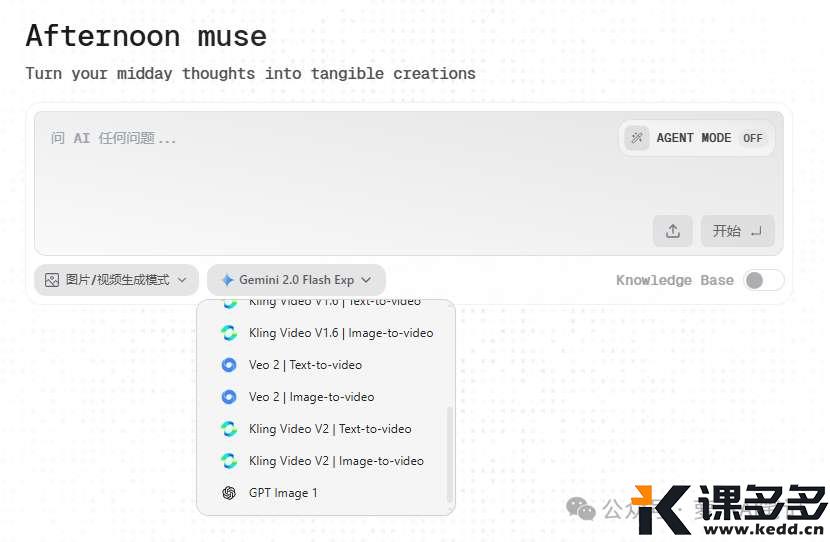
Task: Click the OpenAI icon beside GPT Image 1
Action: tap(229, 493)
